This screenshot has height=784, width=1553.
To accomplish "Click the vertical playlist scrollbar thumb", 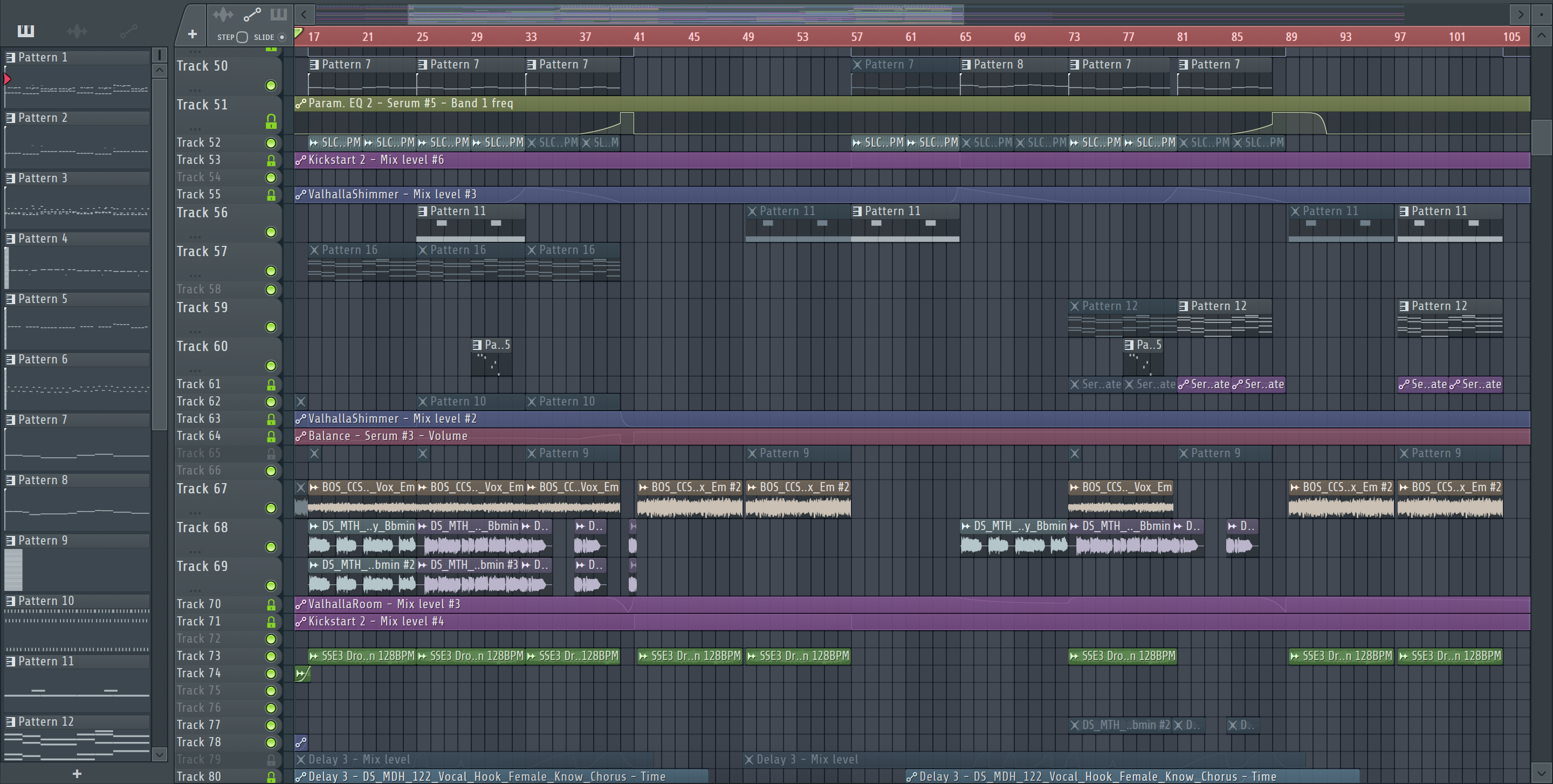I will click(1541, 137).
